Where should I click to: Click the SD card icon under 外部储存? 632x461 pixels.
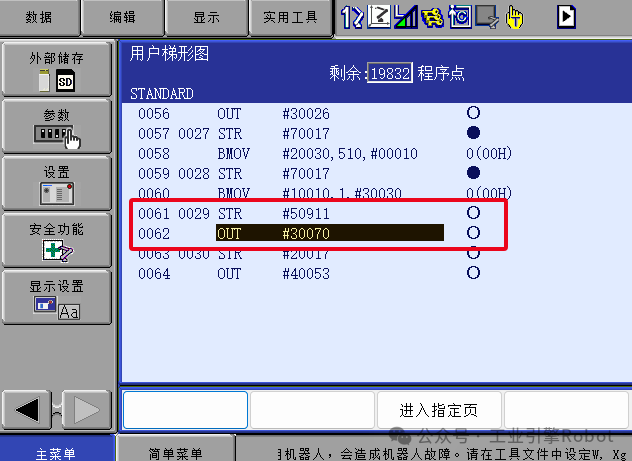point(65,81)
